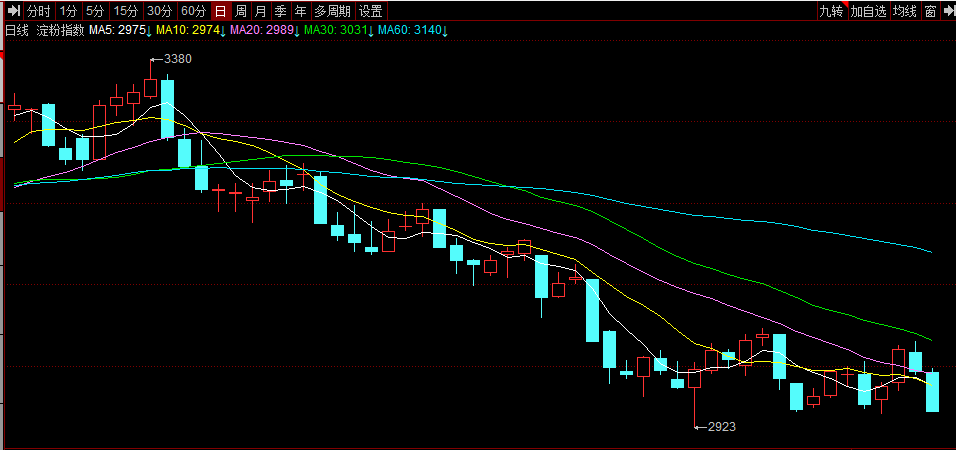Select the 30分 period tab
The width and height of the screenshot is (956, 450).
(160, 10)
